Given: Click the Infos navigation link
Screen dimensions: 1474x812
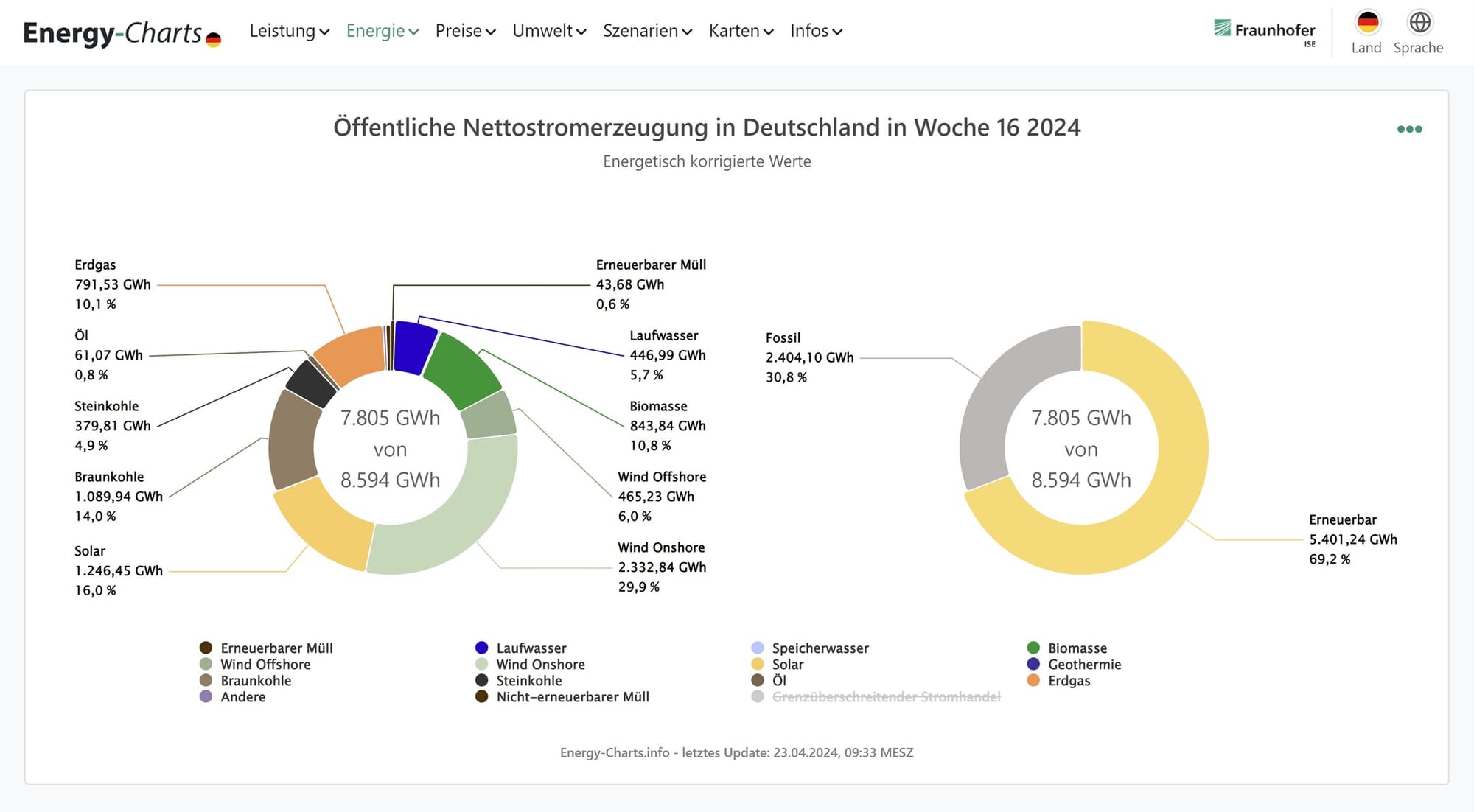Looking at the screenshot, I should (816, 31).
